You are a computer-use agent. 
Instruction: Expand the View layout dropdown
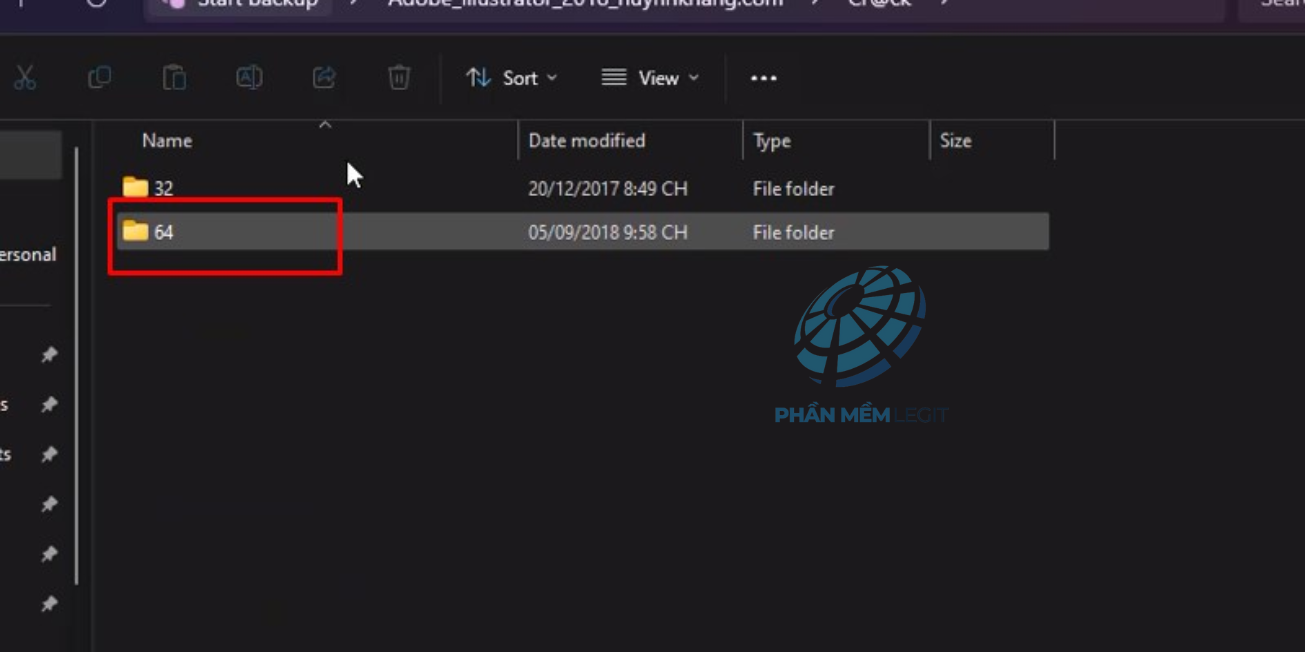tap(650, 78)
